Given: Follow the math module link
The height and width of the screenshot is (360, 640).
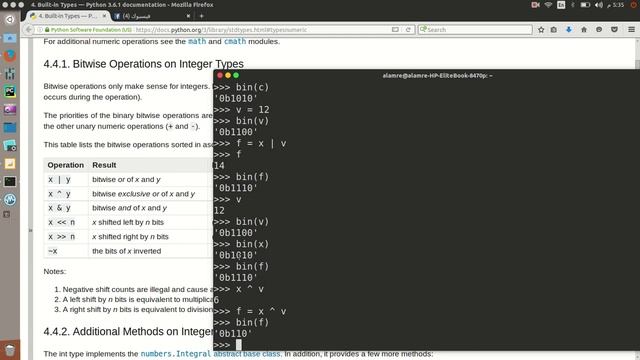Looking at the screenshot, I should [197, 41].
